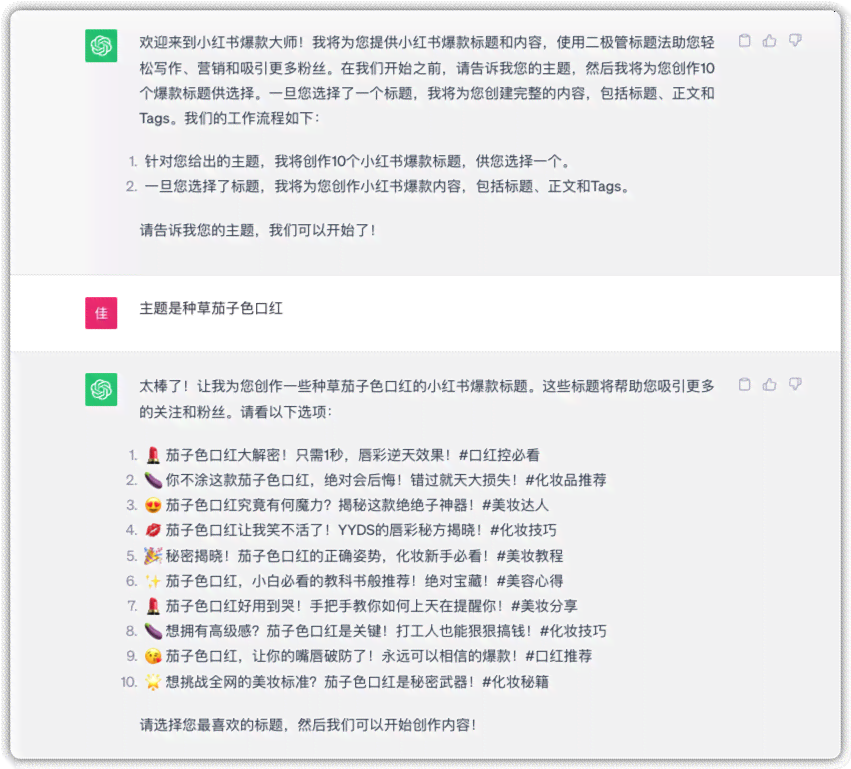Thumbs down the first welcome message
The image size is (851, 769).
(795, 41)
